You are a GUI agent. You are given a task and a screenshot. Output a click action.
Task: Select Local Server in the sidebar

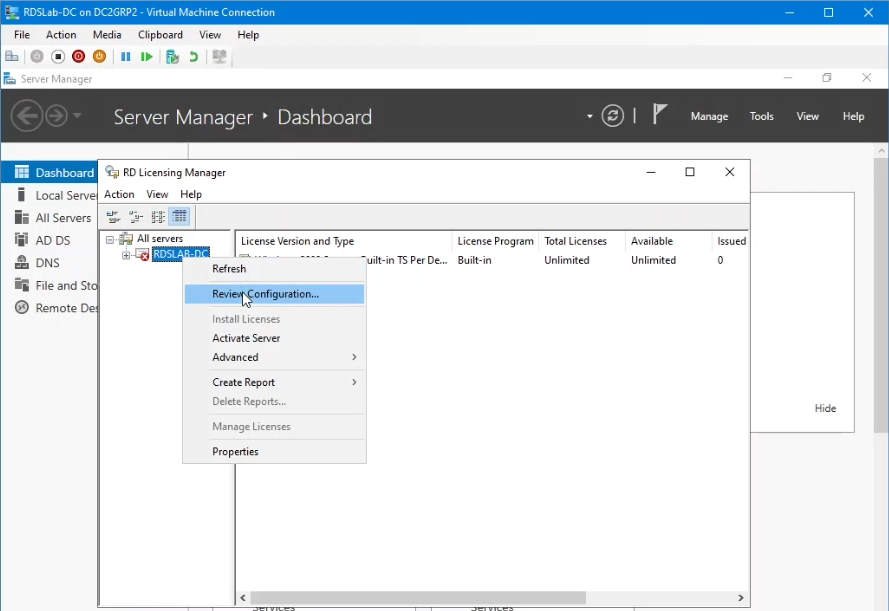tap(64, 195)
